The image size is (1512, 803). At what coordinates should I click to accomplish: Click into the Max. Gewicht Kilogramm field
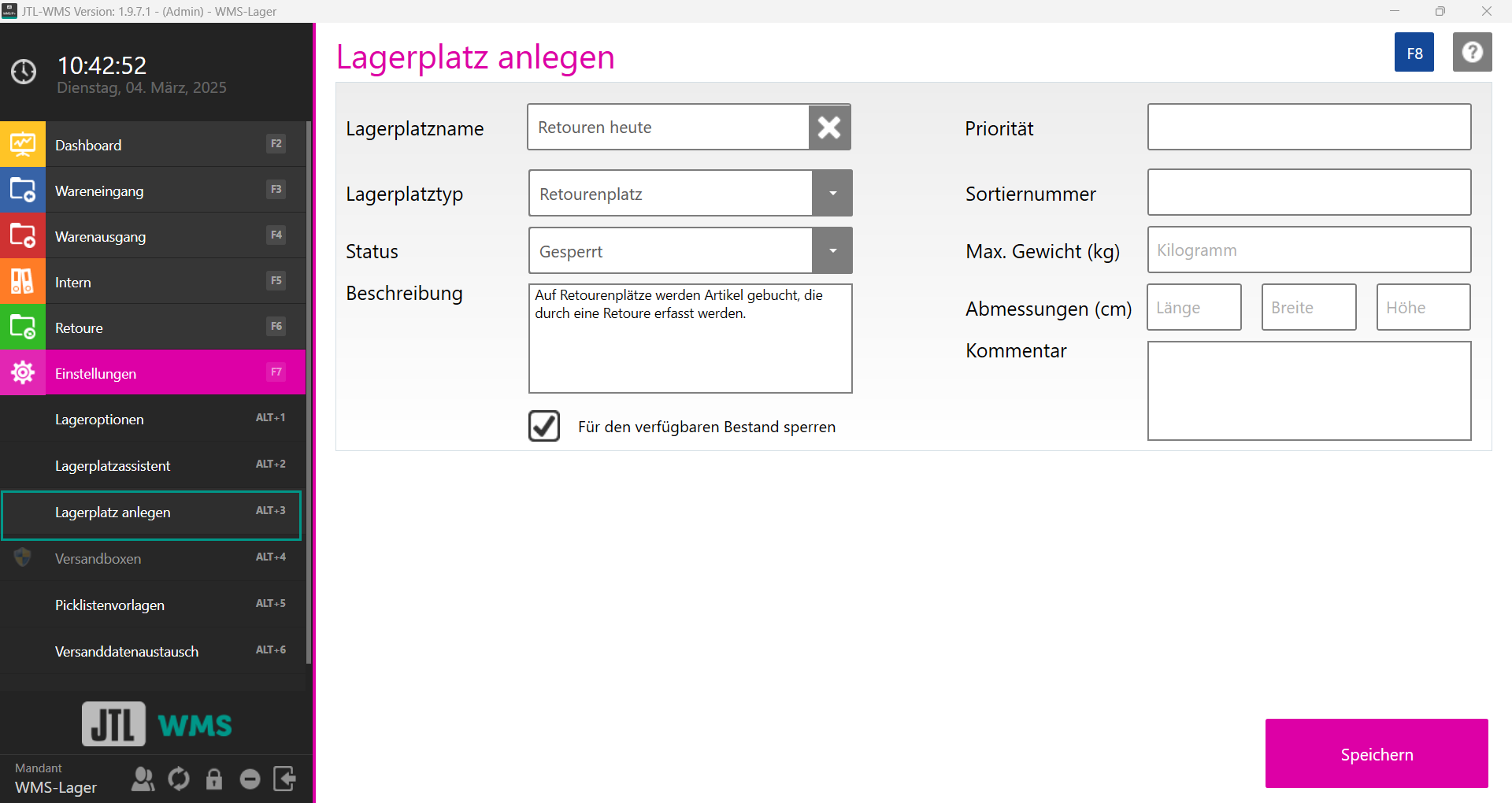(1309, 250)
